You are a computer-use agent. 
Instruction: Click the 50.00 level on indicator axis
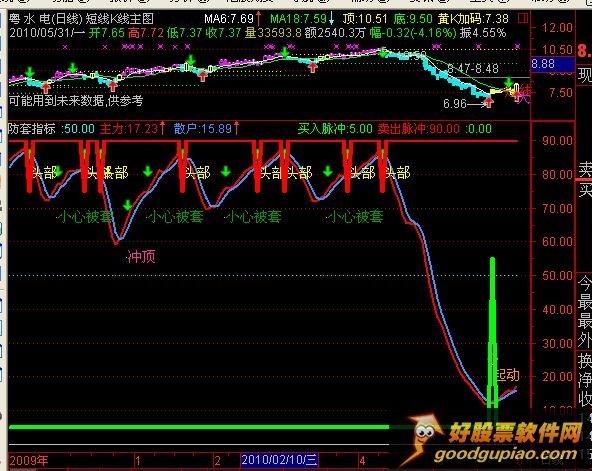click(x=557, y=276)
